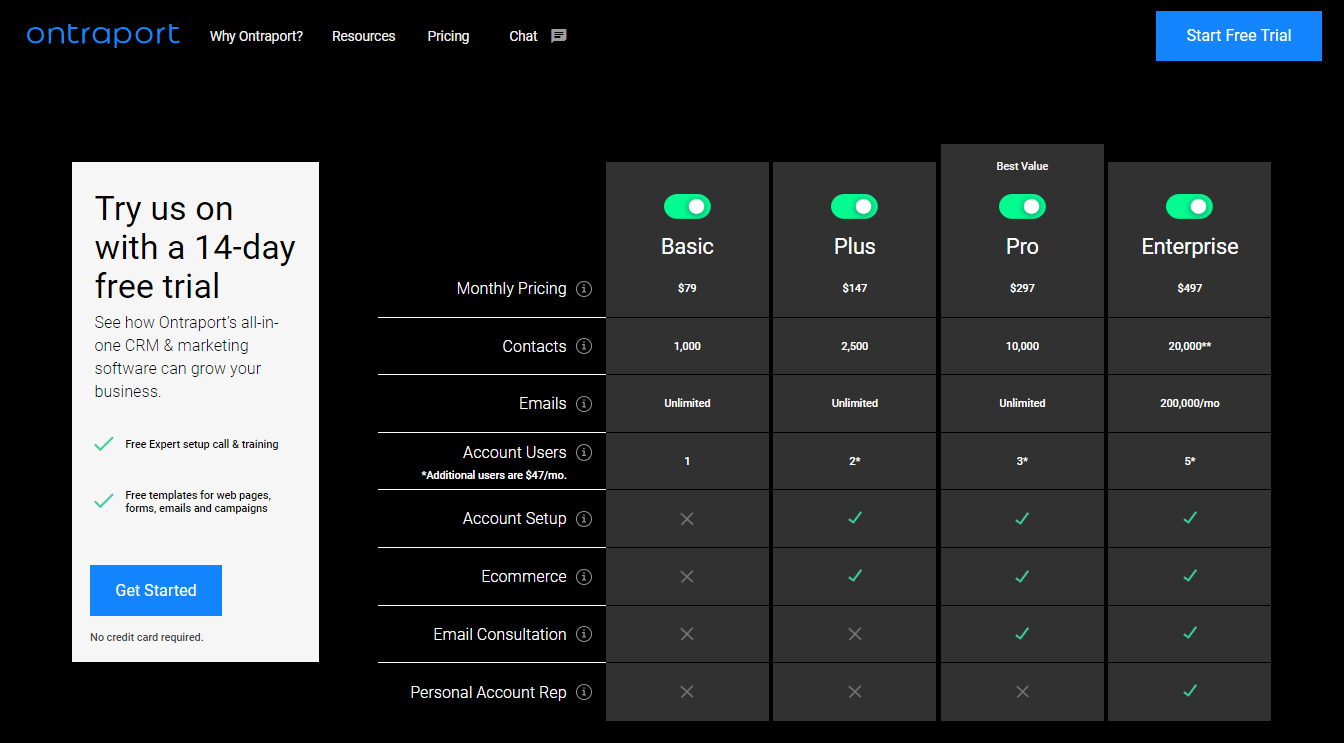Click the $147 Plus price
The image size is (1344, 743).
[x=854, y=288]
